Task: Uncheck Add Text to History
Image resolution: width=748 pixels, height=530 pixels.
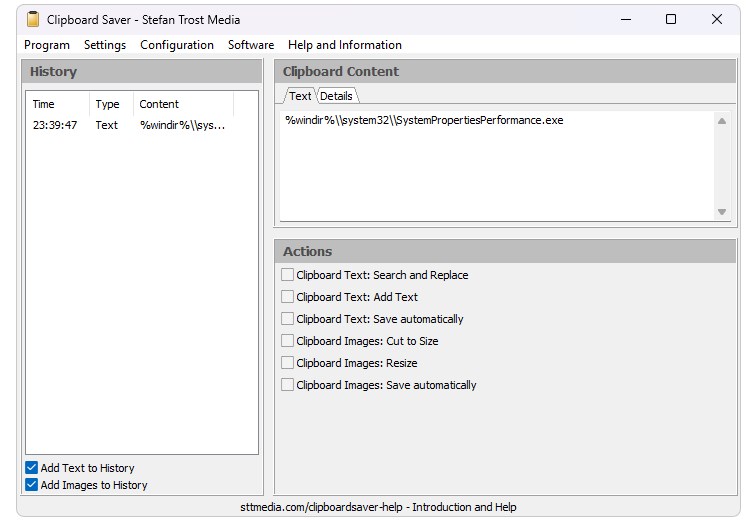Action: coord(32,468)
